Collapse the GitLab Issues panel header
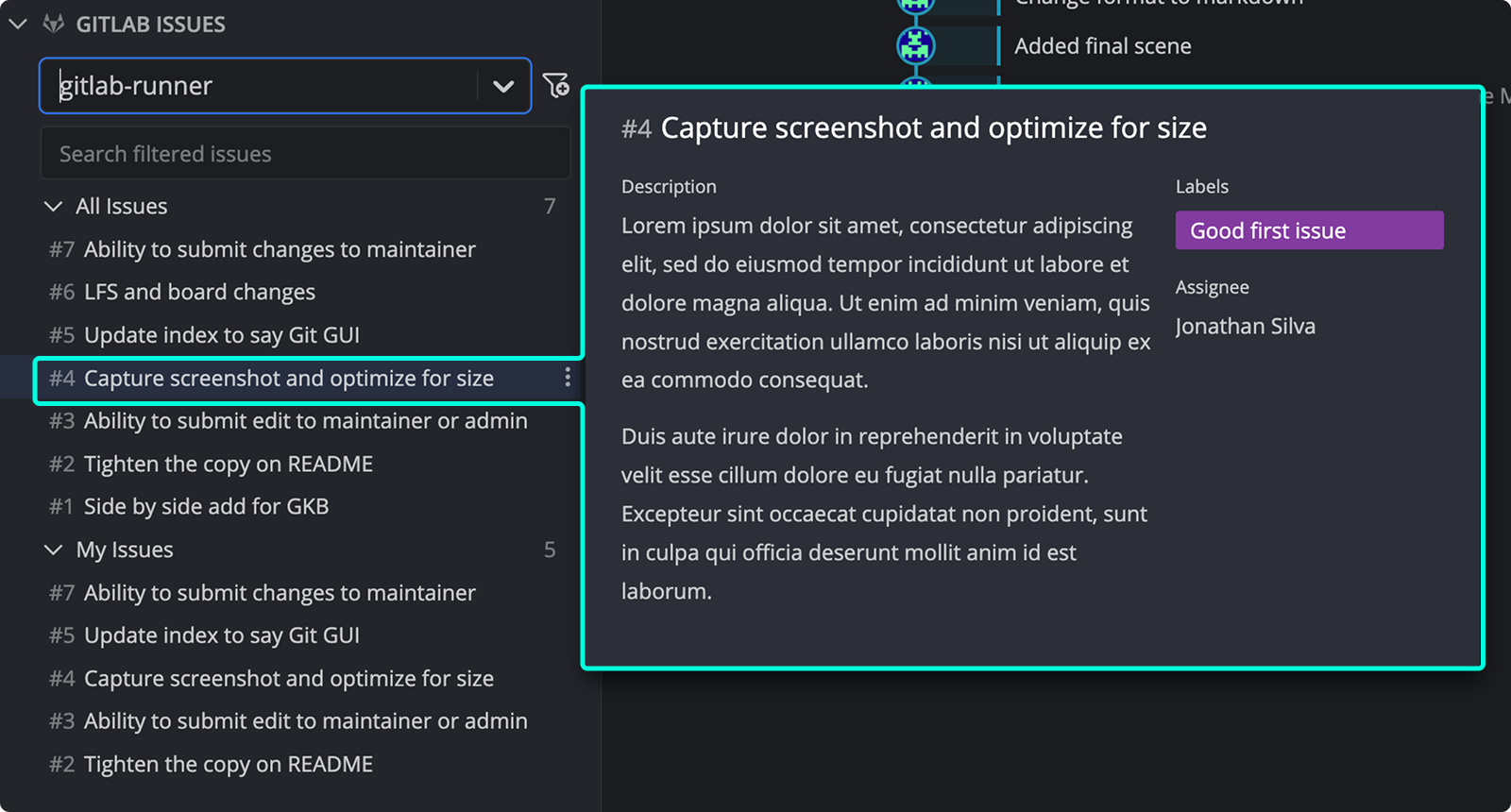 click(17, 24)
